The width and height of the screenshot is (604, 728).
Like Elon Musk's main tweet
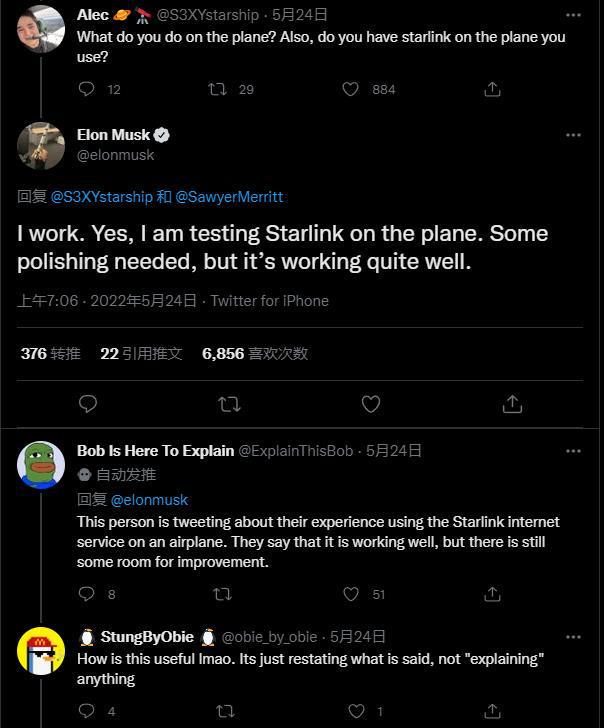(x=371, y=404)
